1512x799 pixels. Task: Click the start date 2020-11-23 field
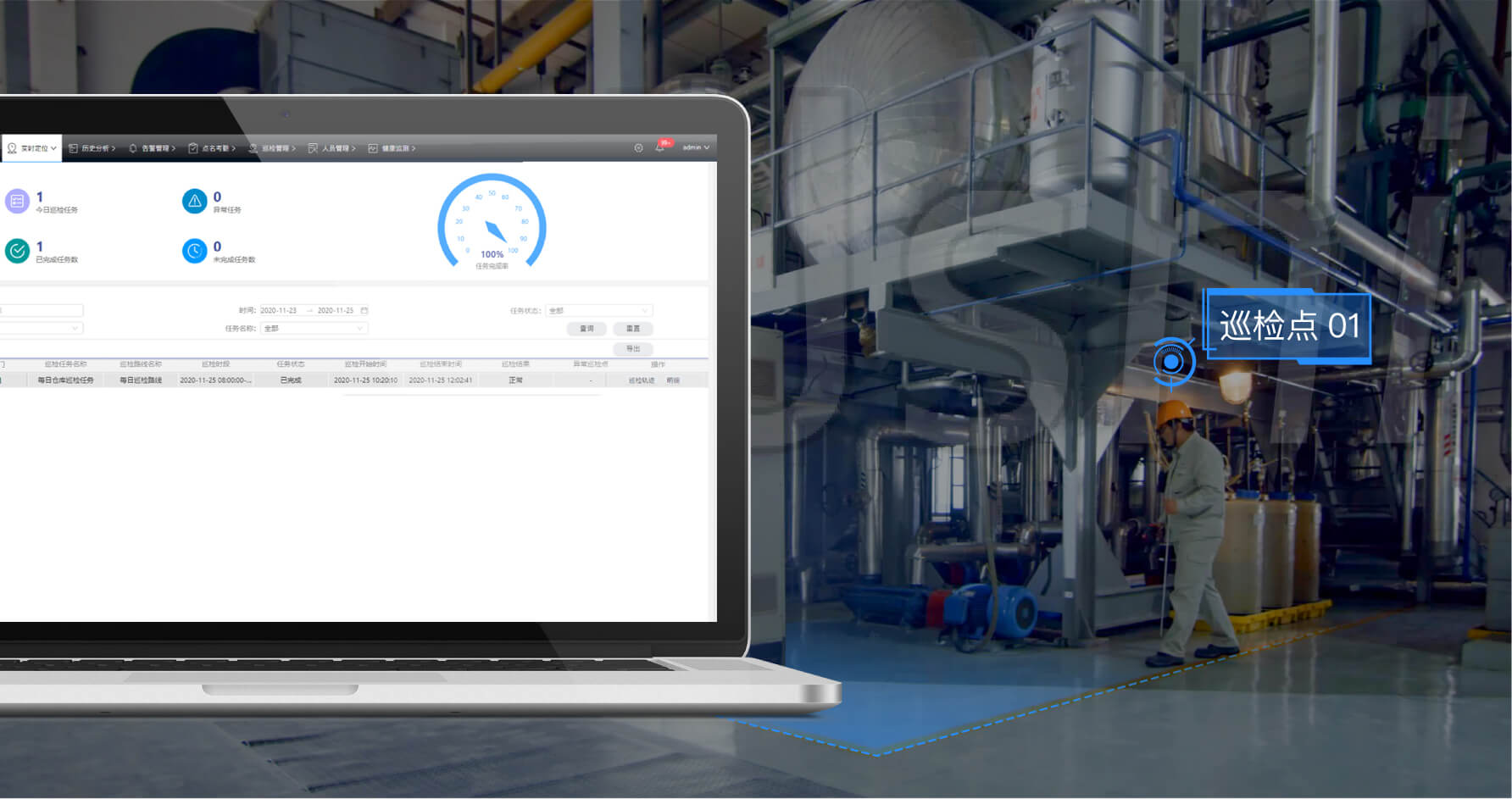coord(279,311)
